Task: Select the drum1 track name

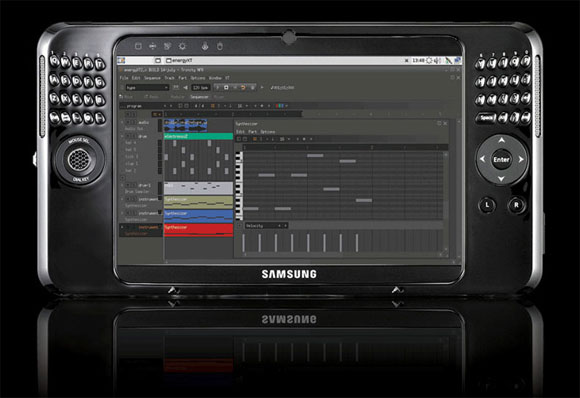Action: pos(144,185)
